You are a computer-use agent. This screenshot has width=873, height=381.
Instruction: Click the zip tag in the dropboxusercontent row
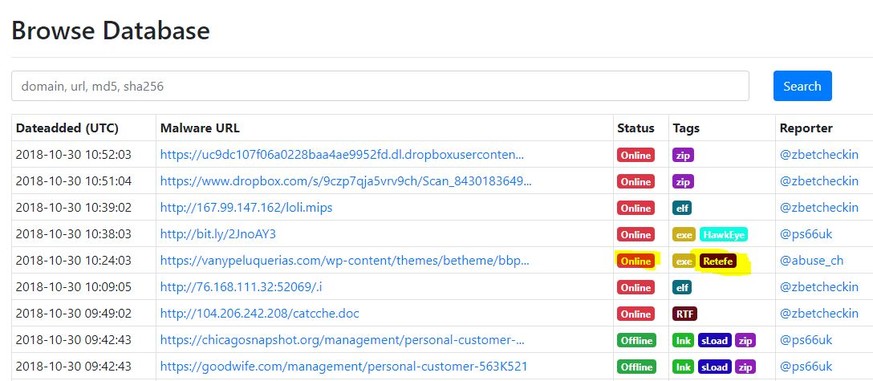coord(683,155)
